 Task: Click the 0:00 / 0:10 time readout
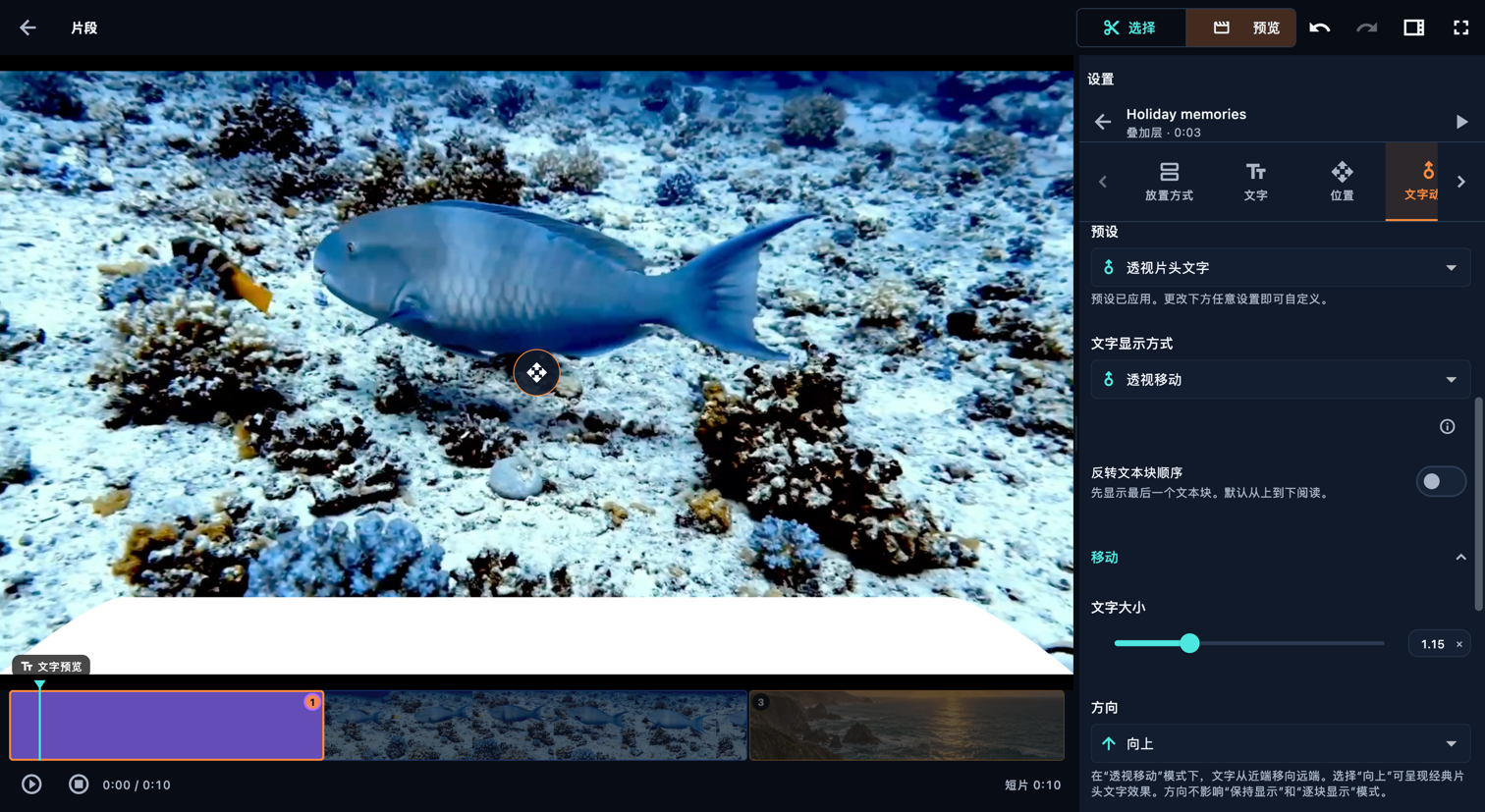(137, 785)
